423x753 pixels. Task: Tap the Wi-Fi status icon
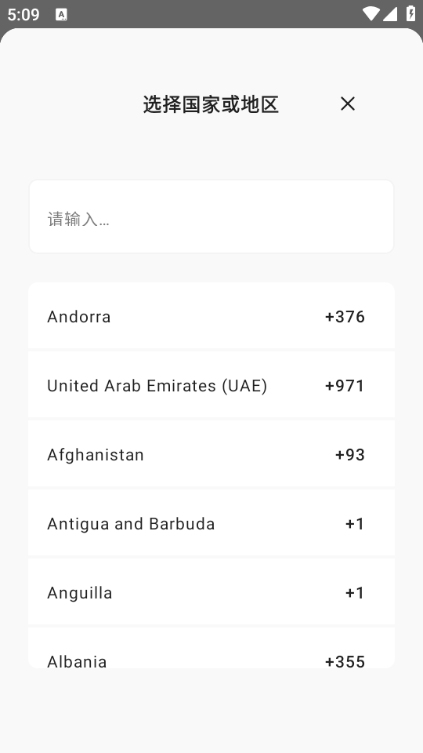point(371,13)
